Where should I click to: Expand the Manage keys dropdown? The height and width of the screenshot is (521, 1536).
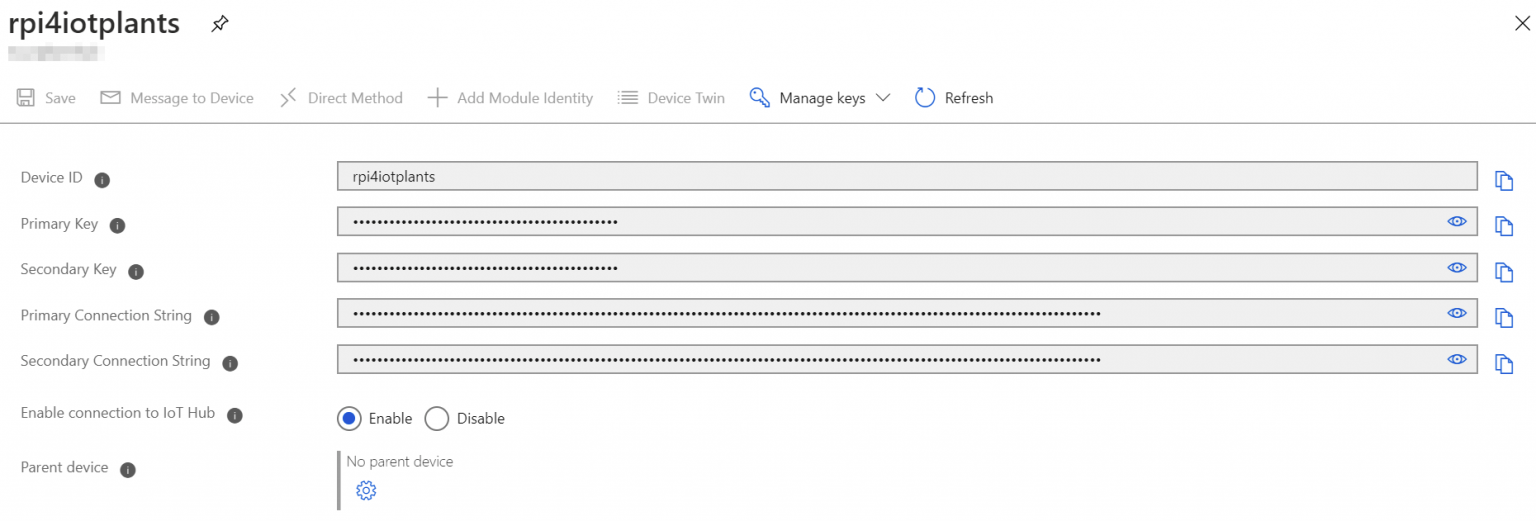[x=820, y=98]
